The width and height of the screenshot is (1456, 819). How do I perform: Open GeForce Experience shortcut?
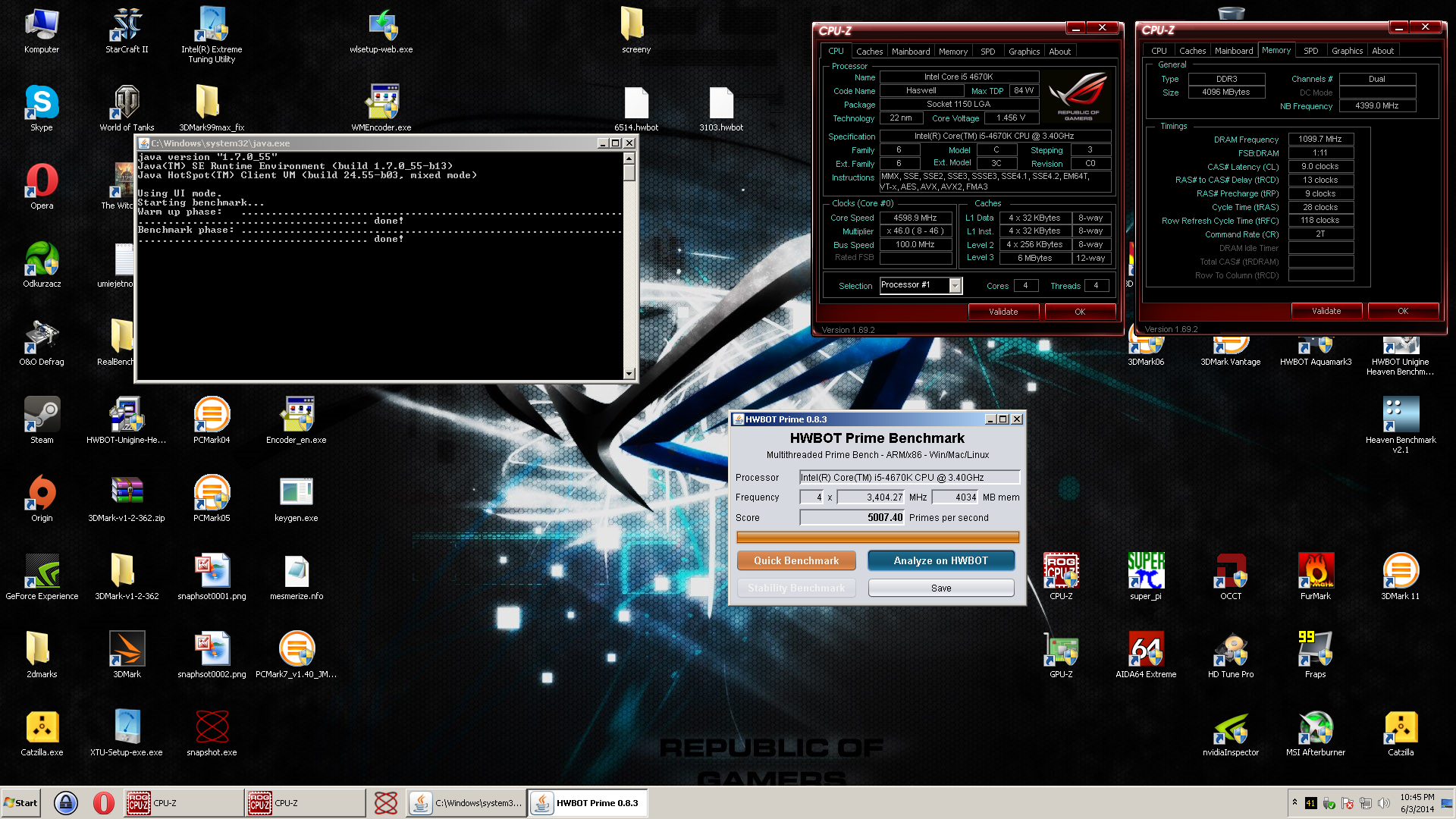(x=42, y=577)
